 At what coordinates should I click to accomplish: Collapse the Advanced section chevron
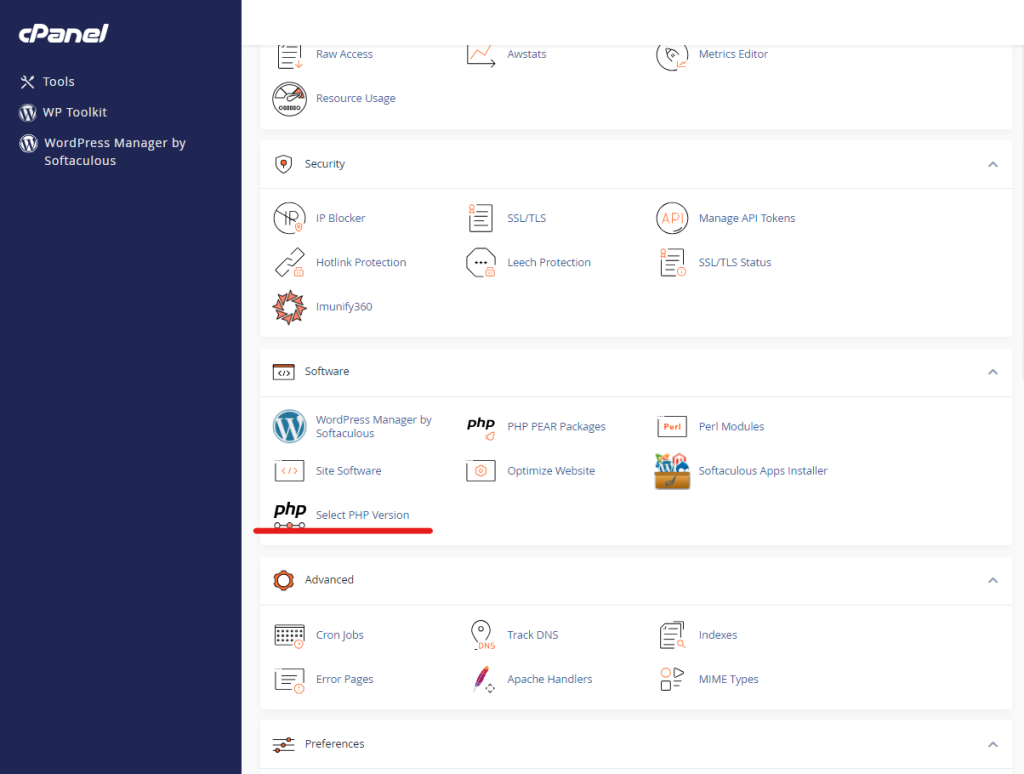tap(992, 580)
